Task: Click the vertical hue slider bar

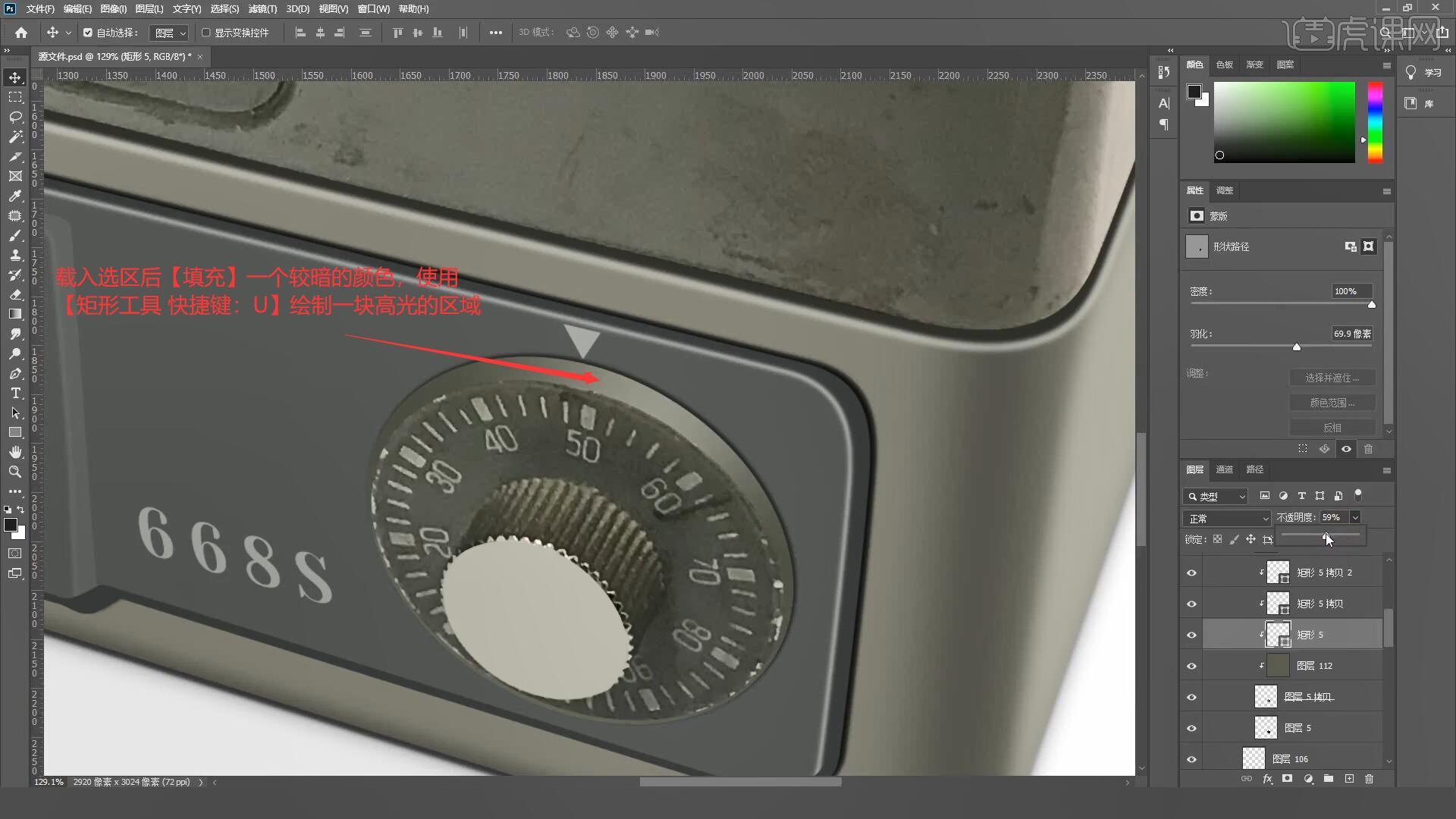Action: point(1374,121)
